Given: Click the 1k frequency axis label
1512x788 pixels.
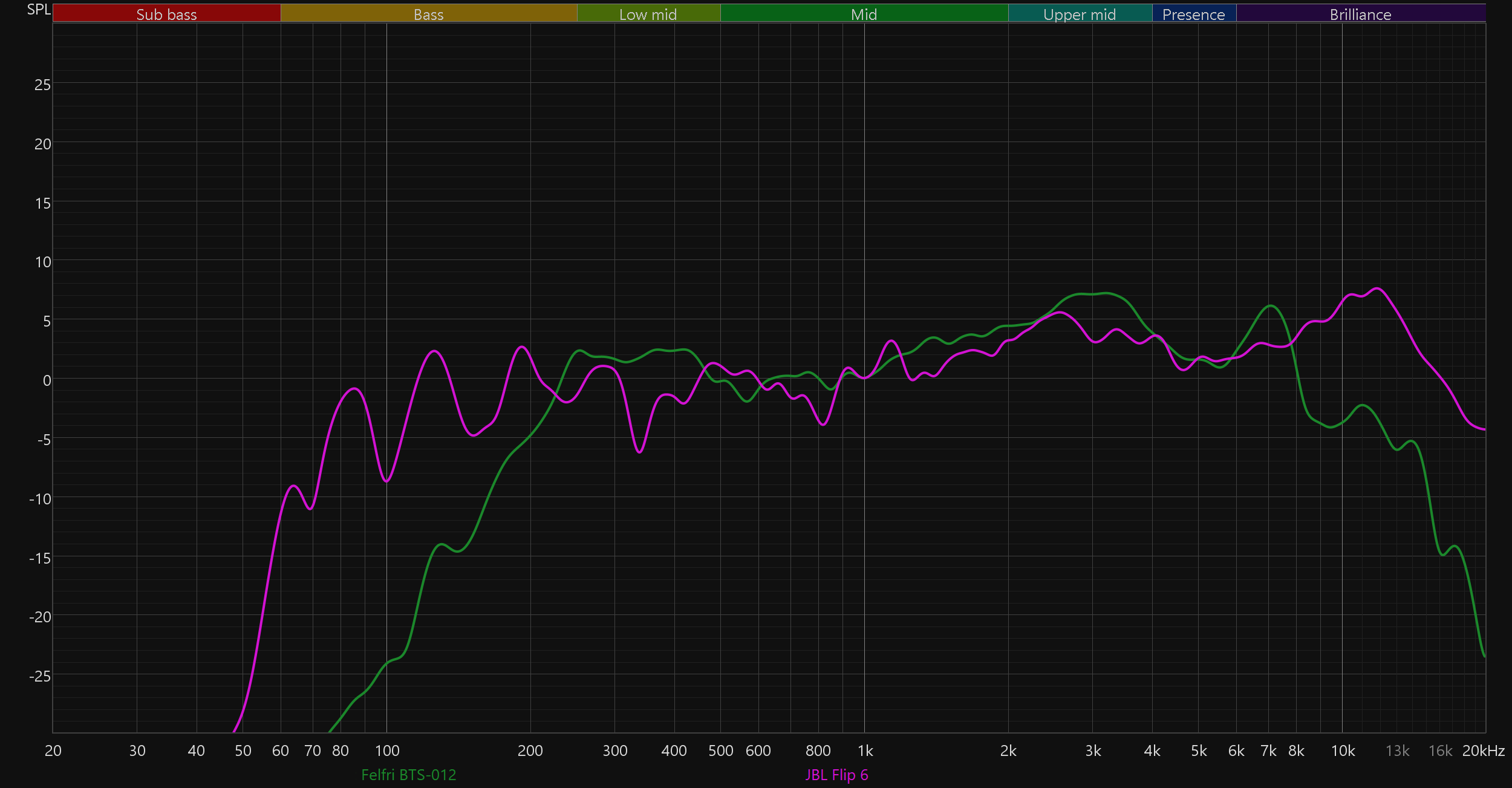Looking at the screenshot, I should tap(865, 751).
